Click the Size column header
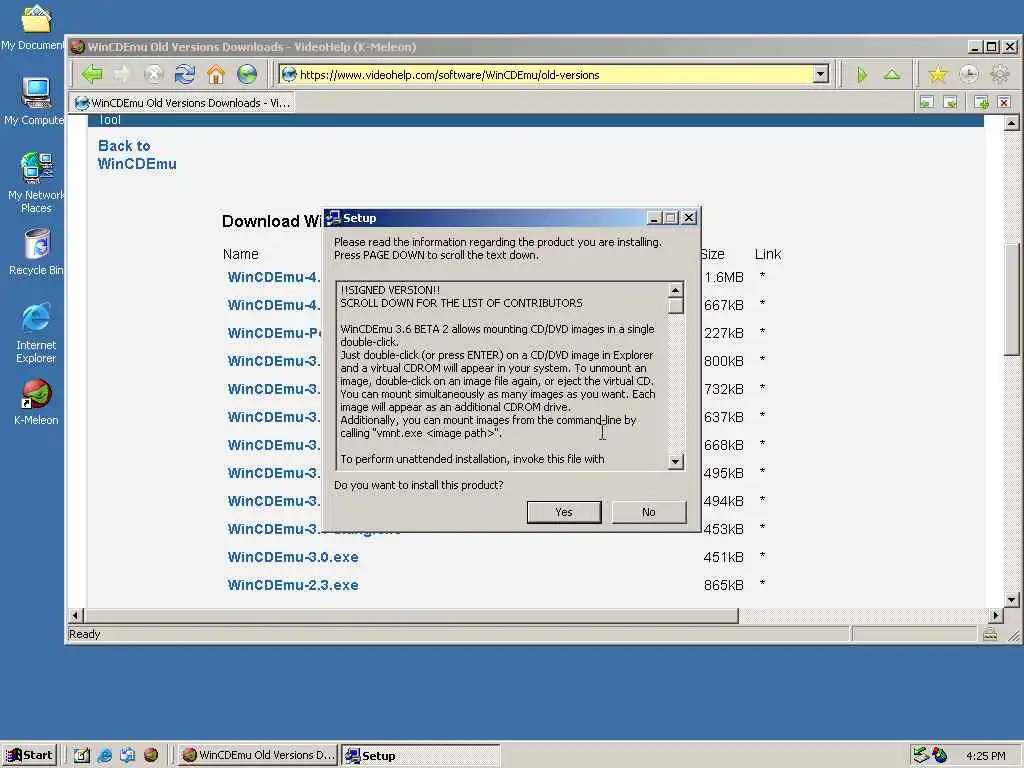Screen dimensions: 1024x768 (712, 254)
